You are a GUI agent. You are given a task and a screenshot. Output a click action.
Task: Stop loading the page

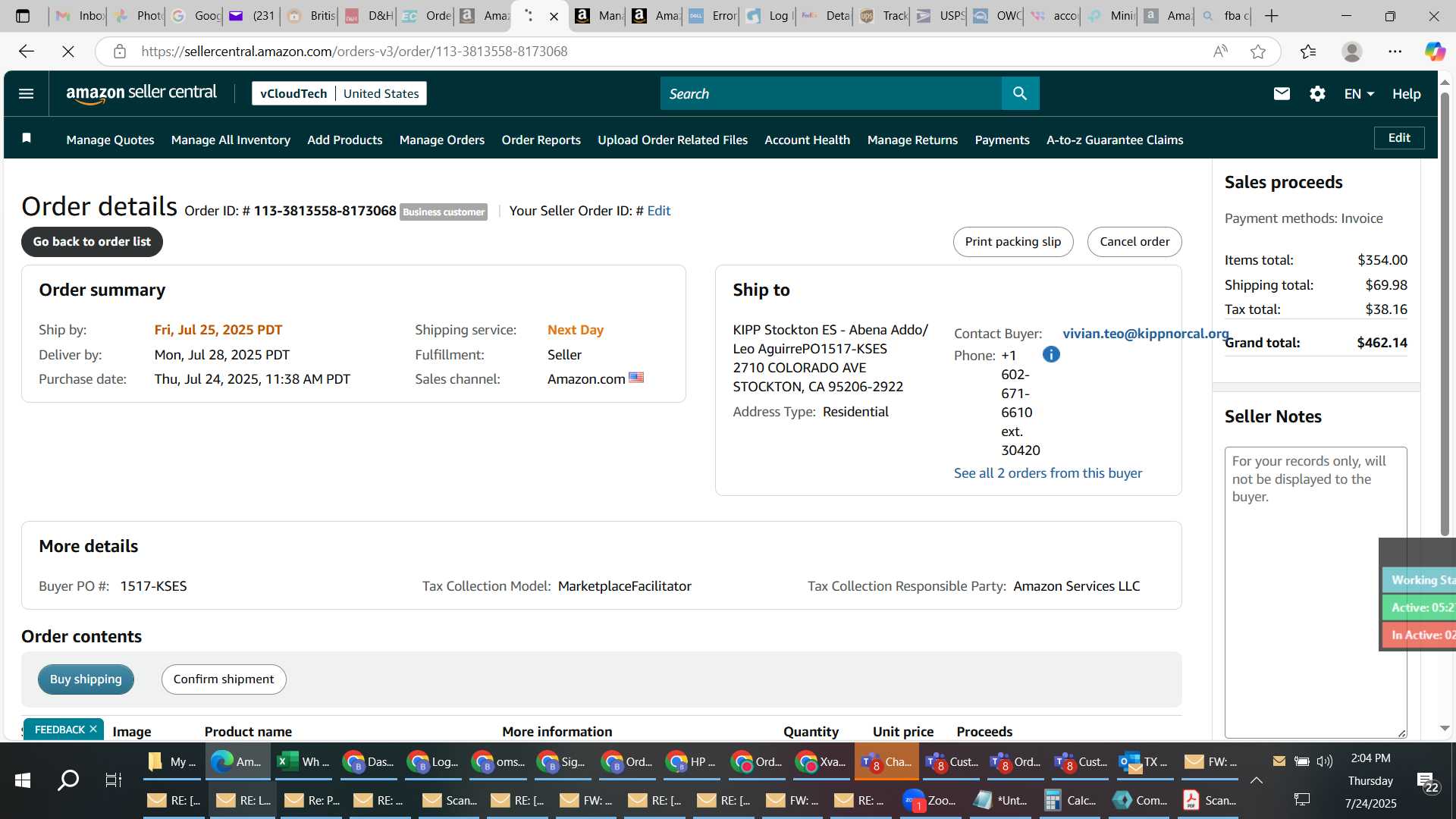coord(68,51)
